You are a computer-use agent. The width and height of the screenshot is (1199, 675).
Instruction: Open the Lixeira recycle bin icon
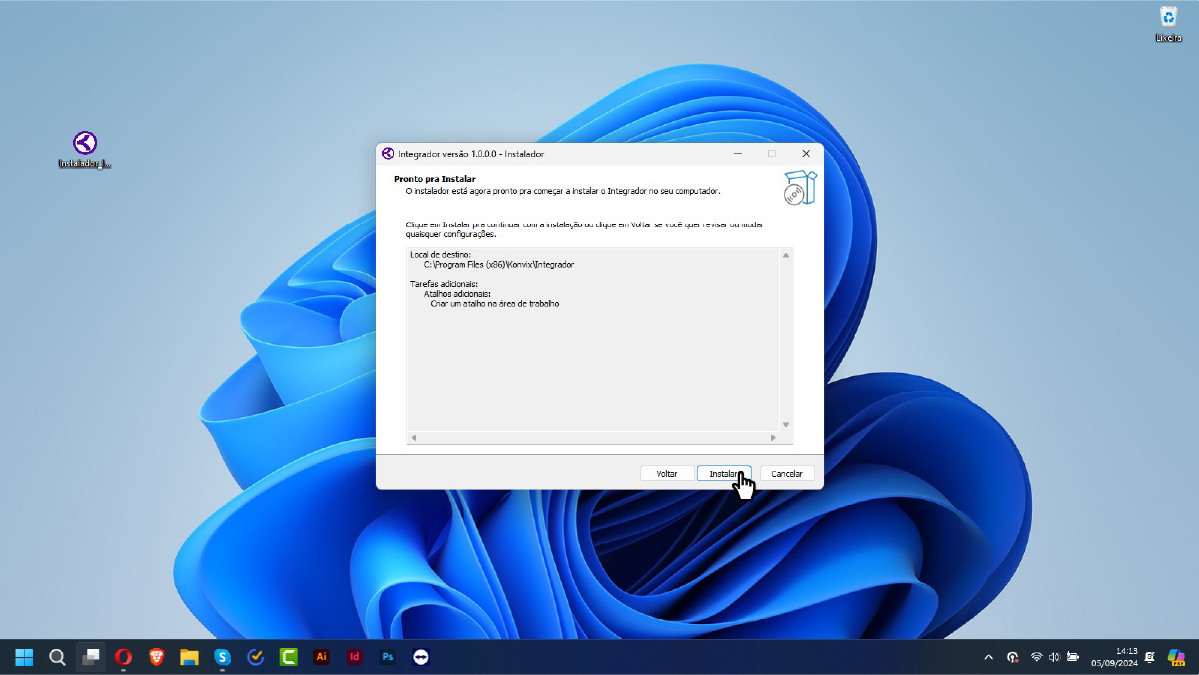coord(1168,24)
